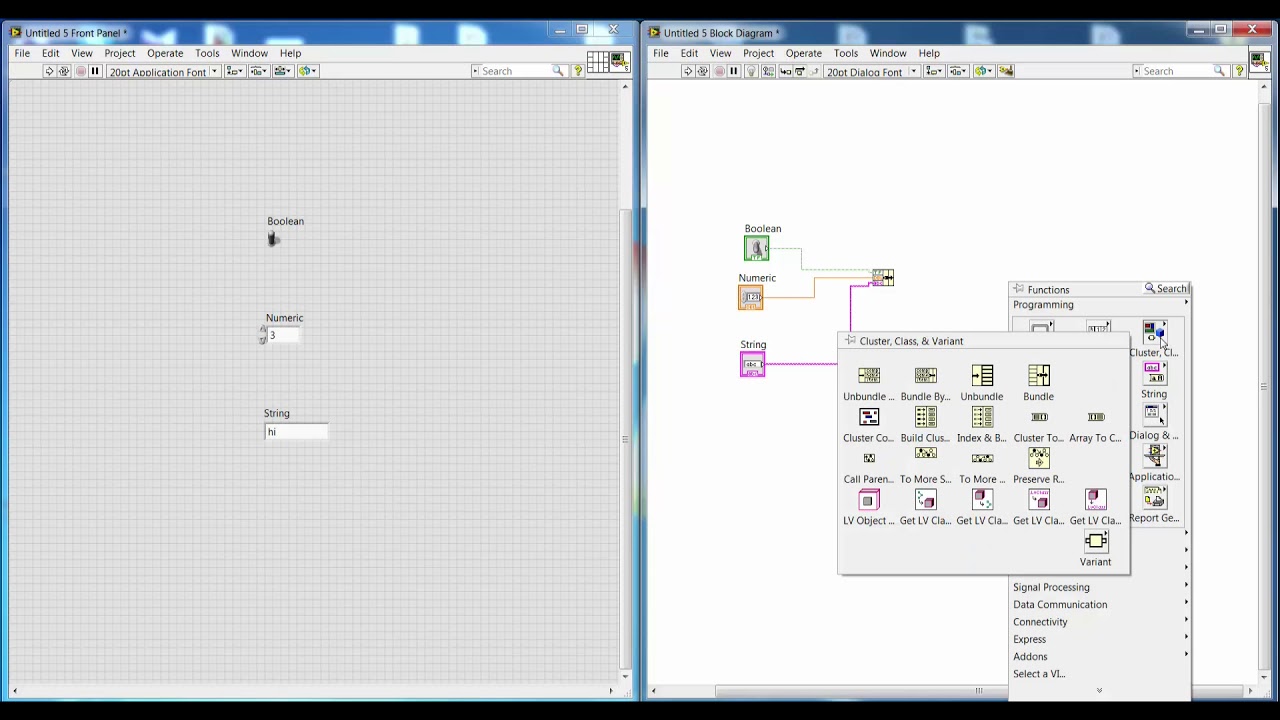Open Reorder dropdown in Block Diagram toolbar
This screenshot has height=720, width=1280.
[x=984, y=71]
